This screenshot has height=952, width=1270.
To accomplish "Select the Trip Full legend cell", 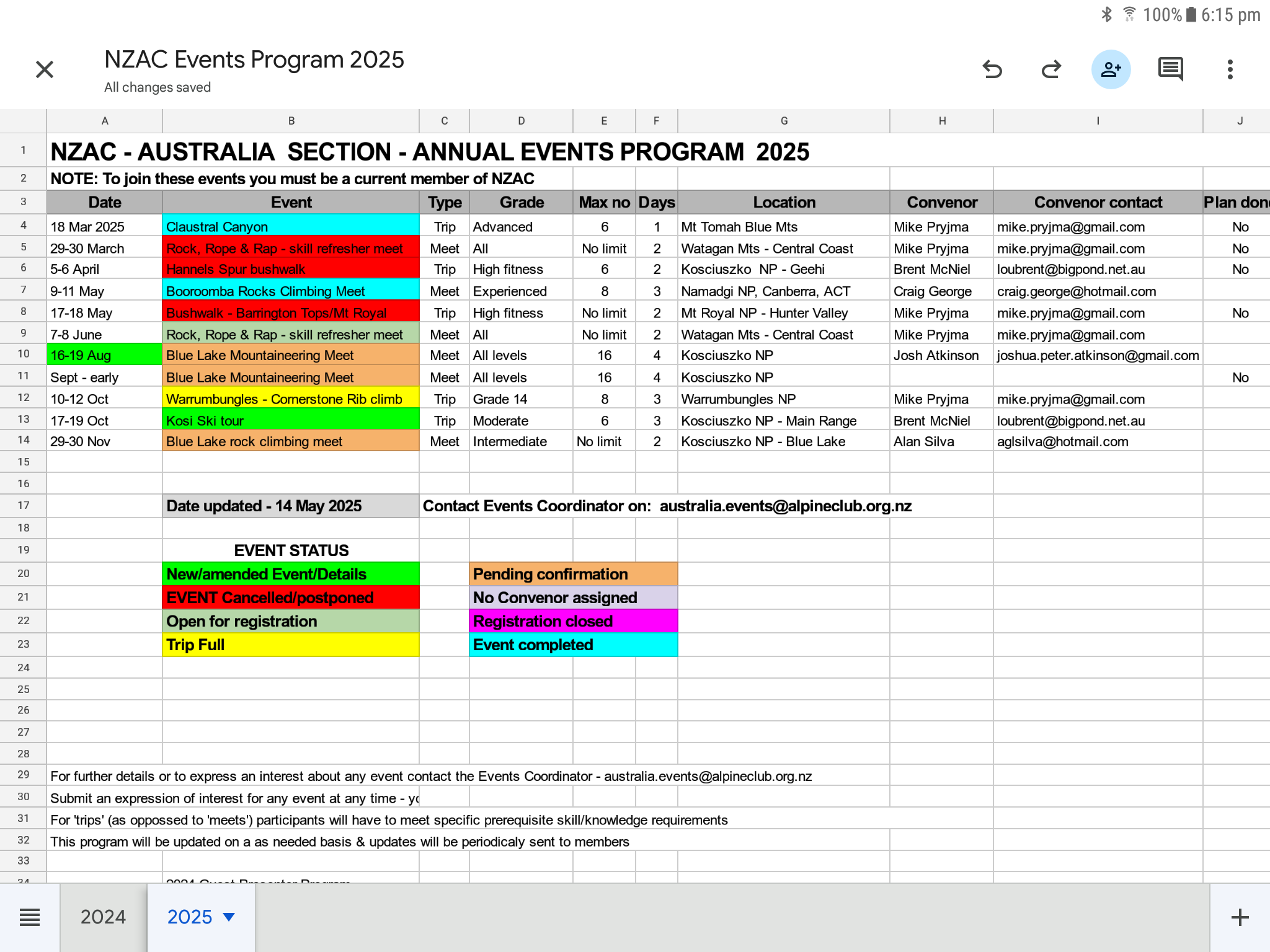I will 291,645.
